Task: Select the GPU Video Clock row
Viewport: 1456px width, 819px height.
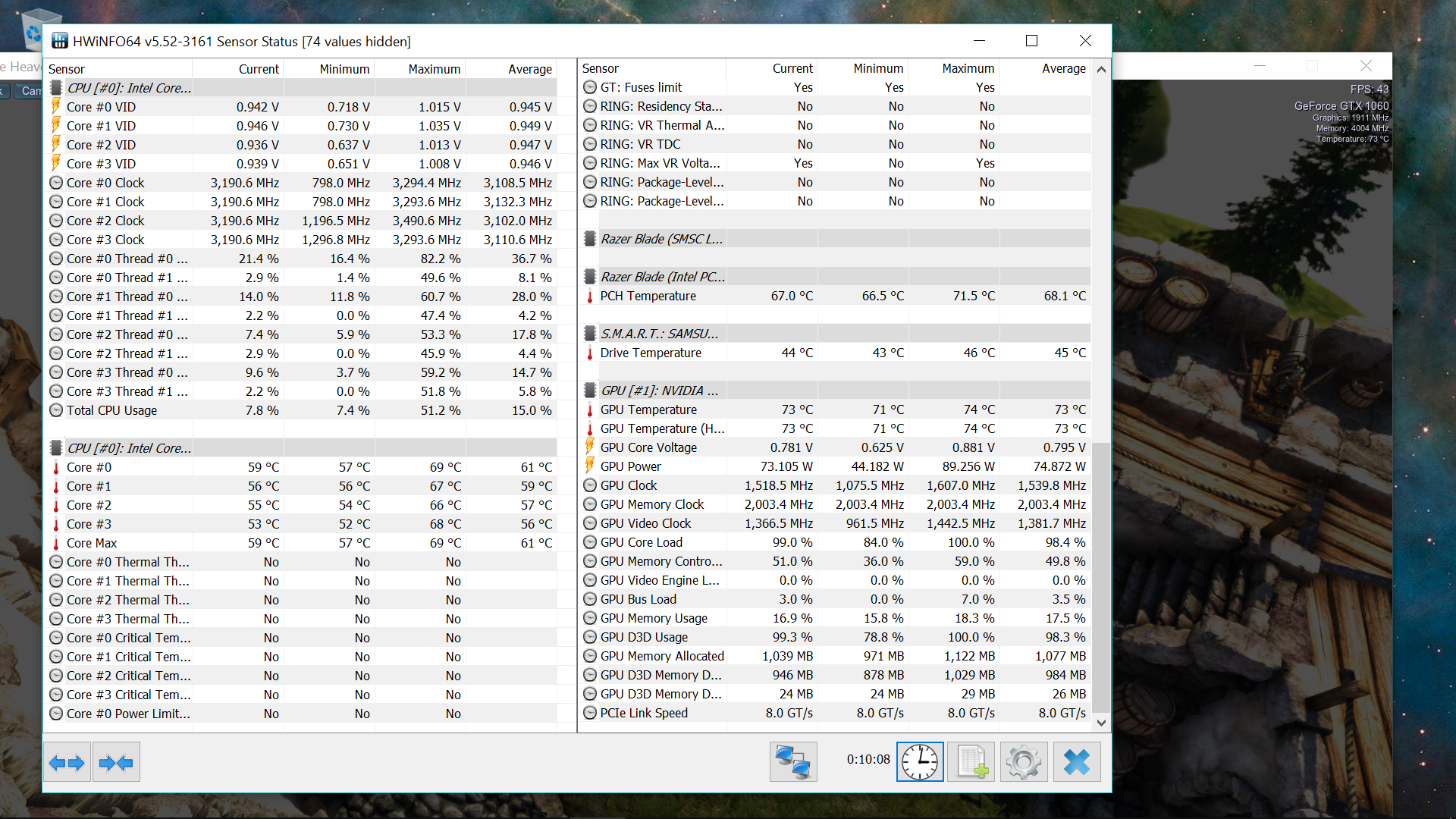Action: [835, 523]
